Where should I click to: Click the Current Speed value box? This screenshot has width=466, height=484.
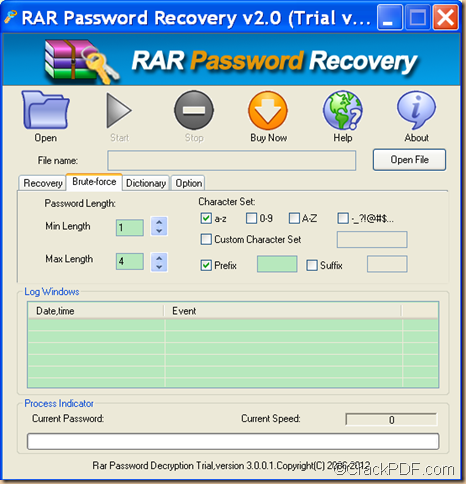point(391,420)
